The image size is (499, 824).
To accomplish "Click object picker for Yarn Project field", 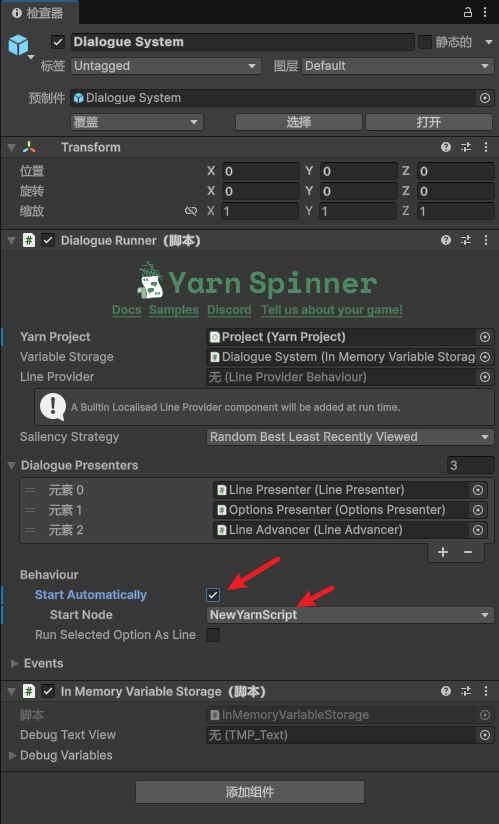I will point(485,337).
